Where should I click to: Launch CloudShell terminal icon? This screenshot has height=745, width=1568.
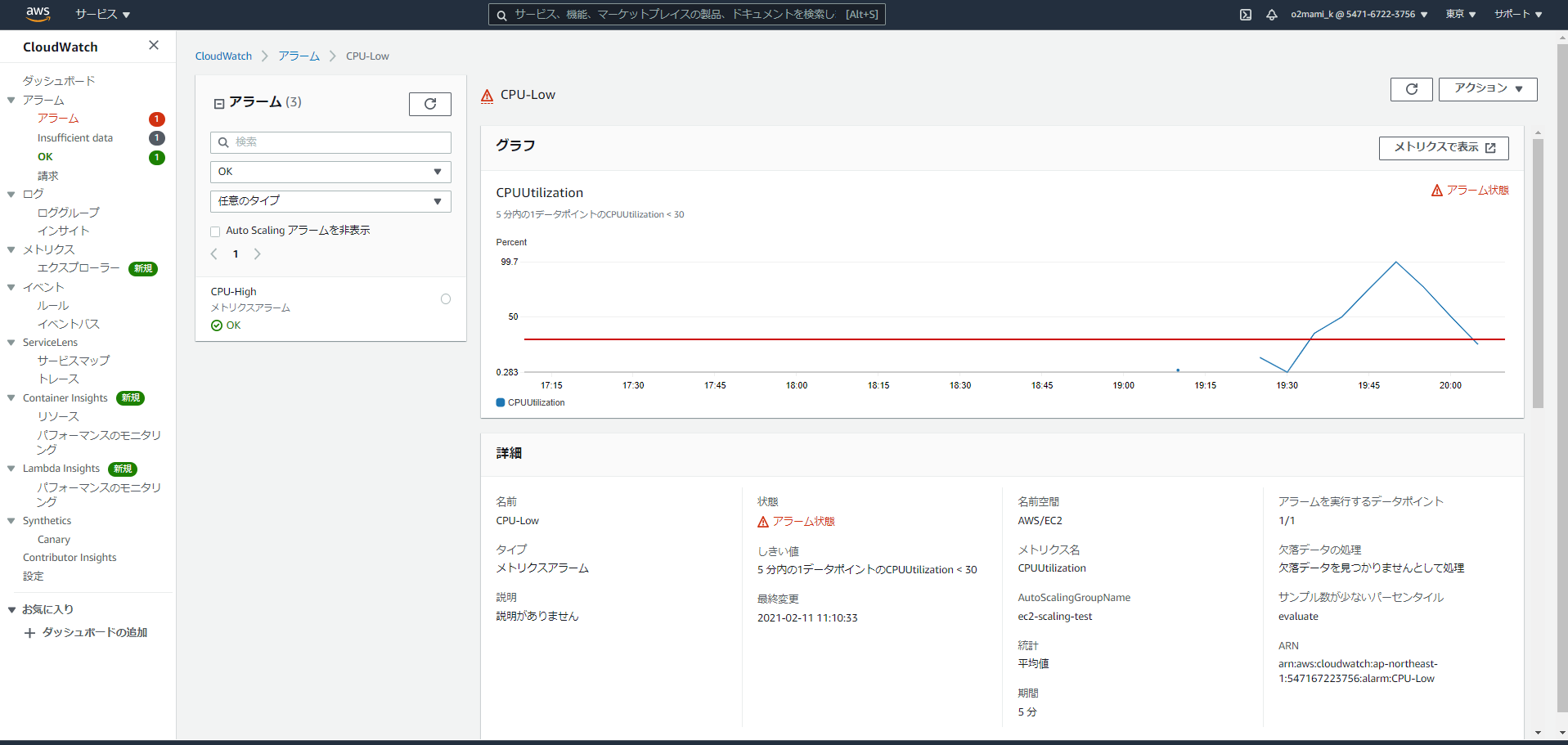point(1246,15)
